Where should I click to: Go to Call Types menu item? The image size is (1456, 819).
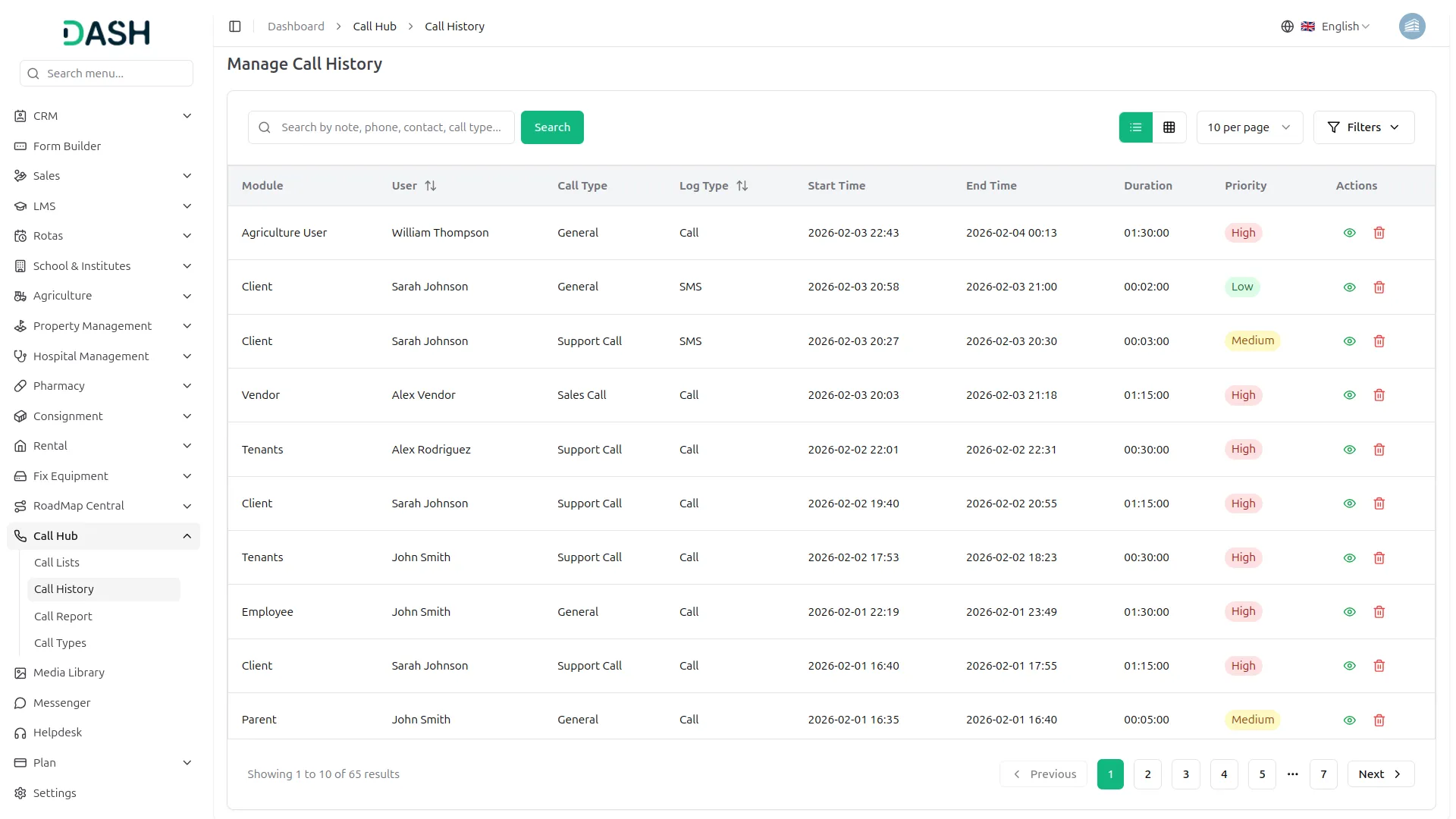[x=60, y=643]
